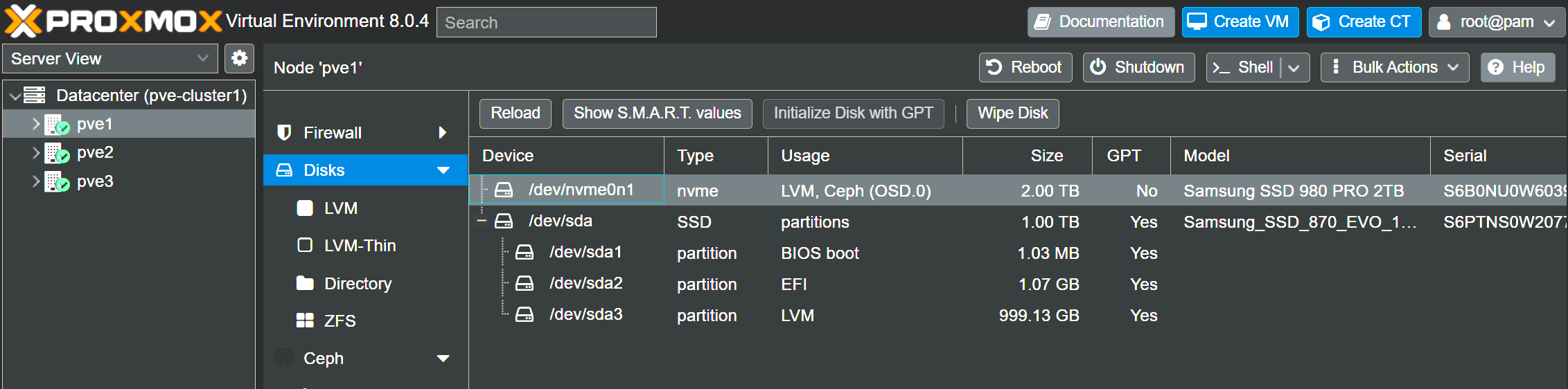Click the drive icon for /dev/sda2

point(525,283)
